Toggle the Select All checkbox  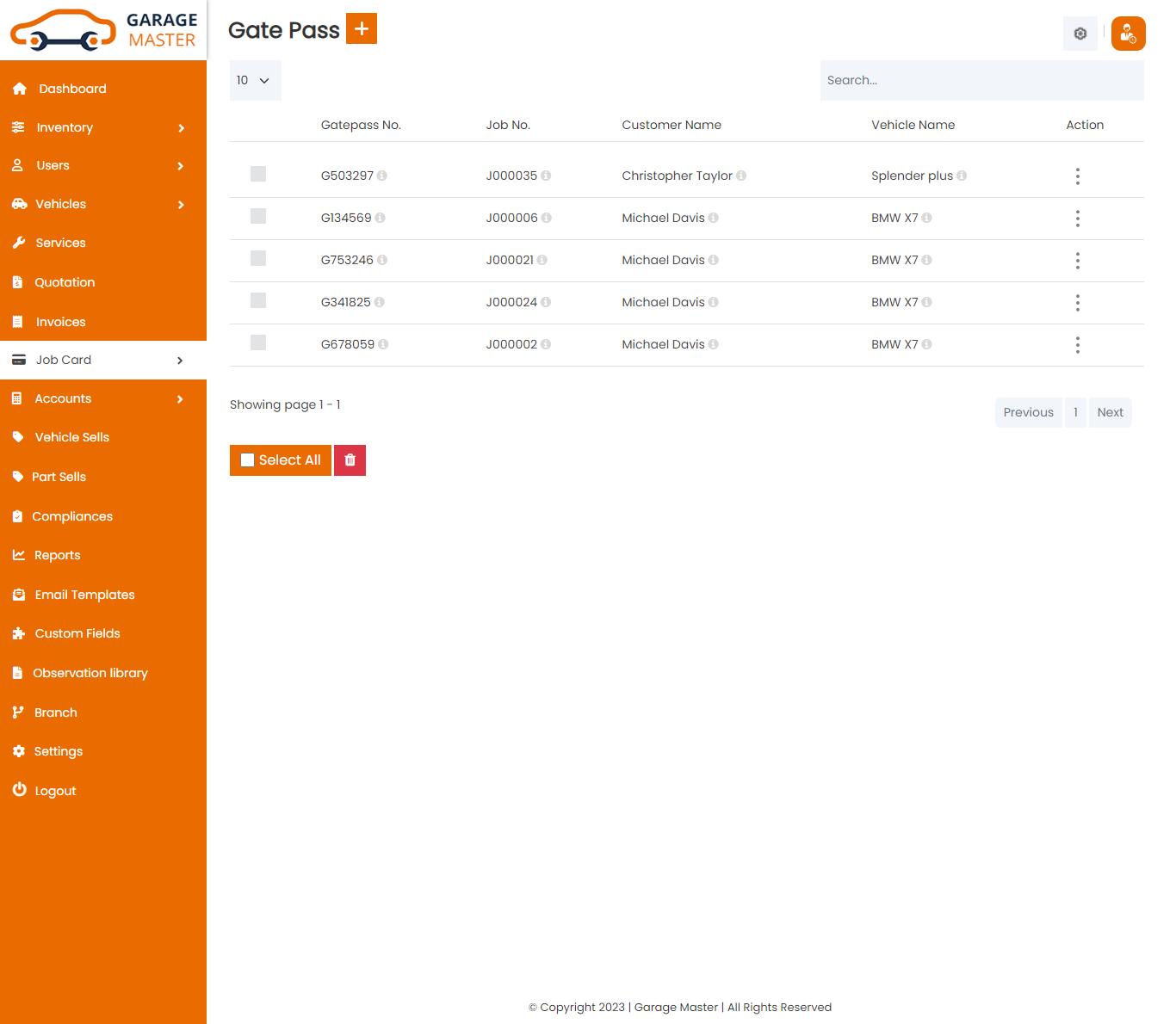(x=248, y=460)
